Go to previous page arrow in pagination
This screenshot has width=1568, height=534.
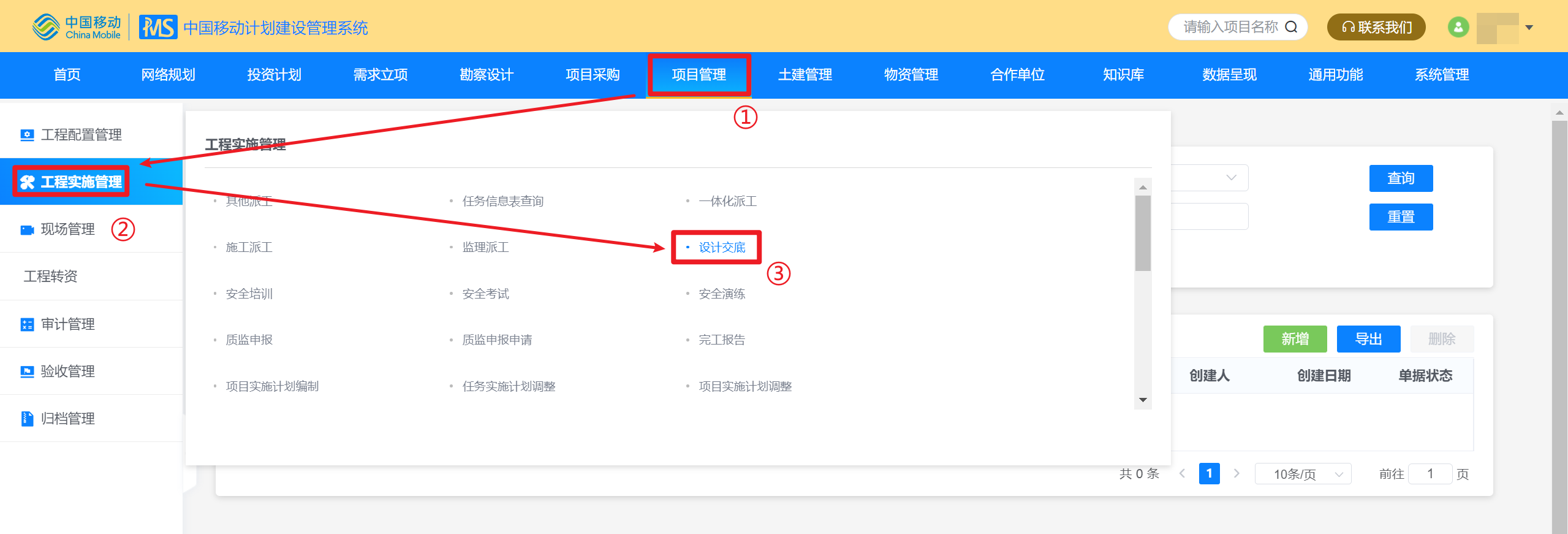click(x=1182, y=473)
